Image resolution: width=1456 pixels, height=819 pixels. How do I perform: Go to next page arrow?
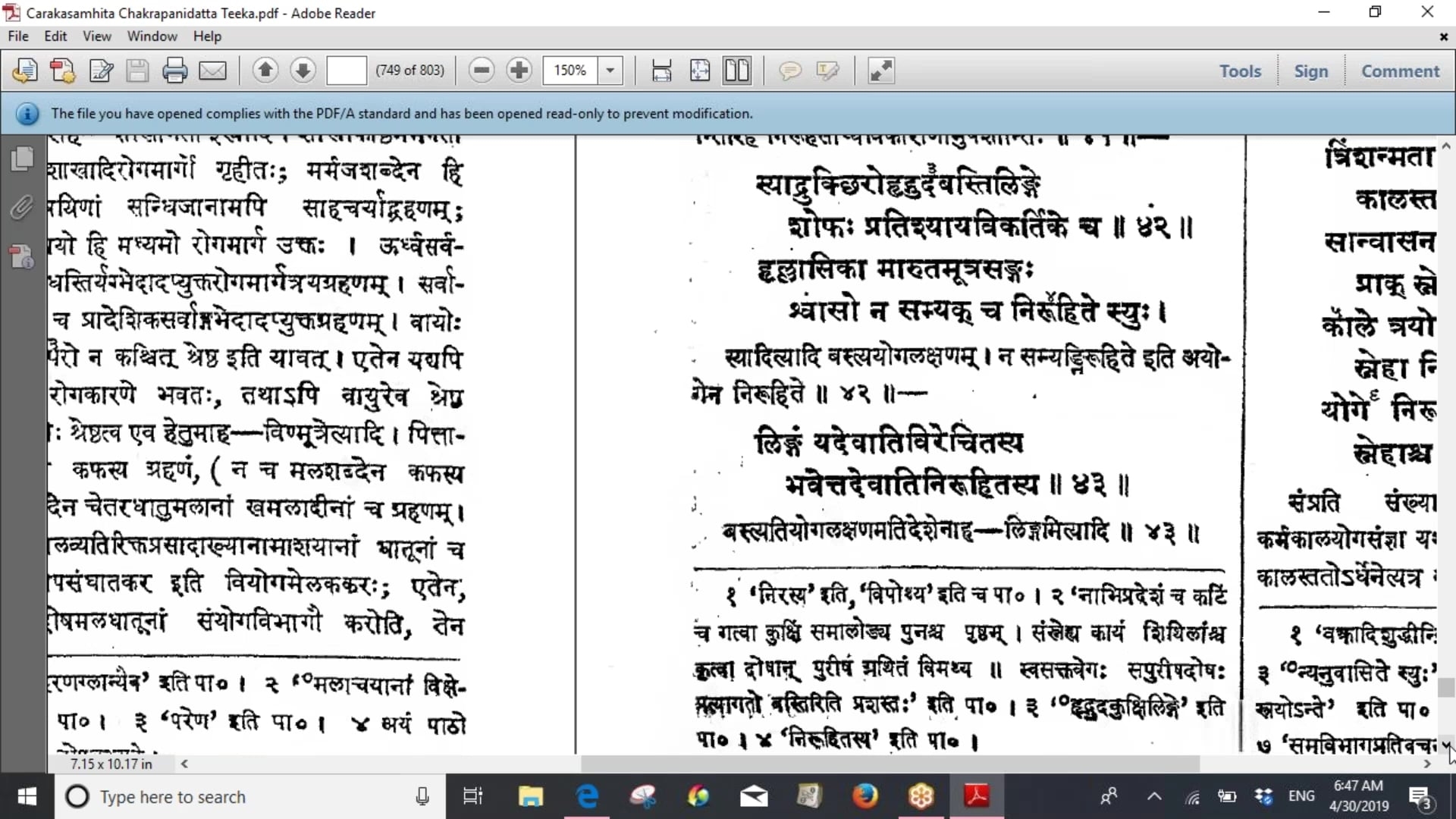(303, 71)
